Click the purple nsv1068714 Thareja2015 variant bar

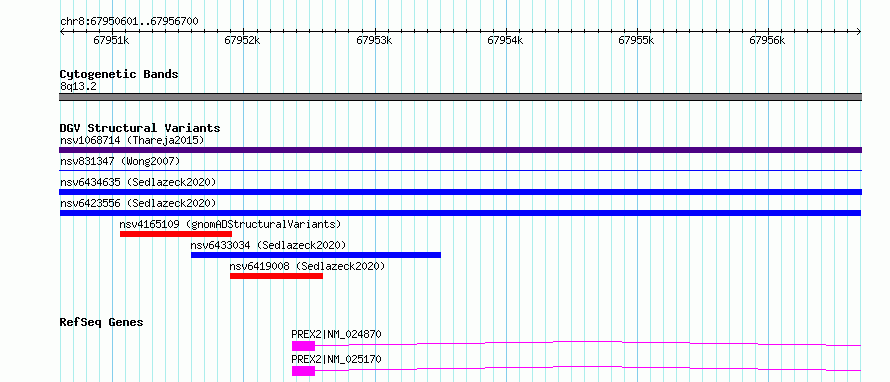pos(460,150)
